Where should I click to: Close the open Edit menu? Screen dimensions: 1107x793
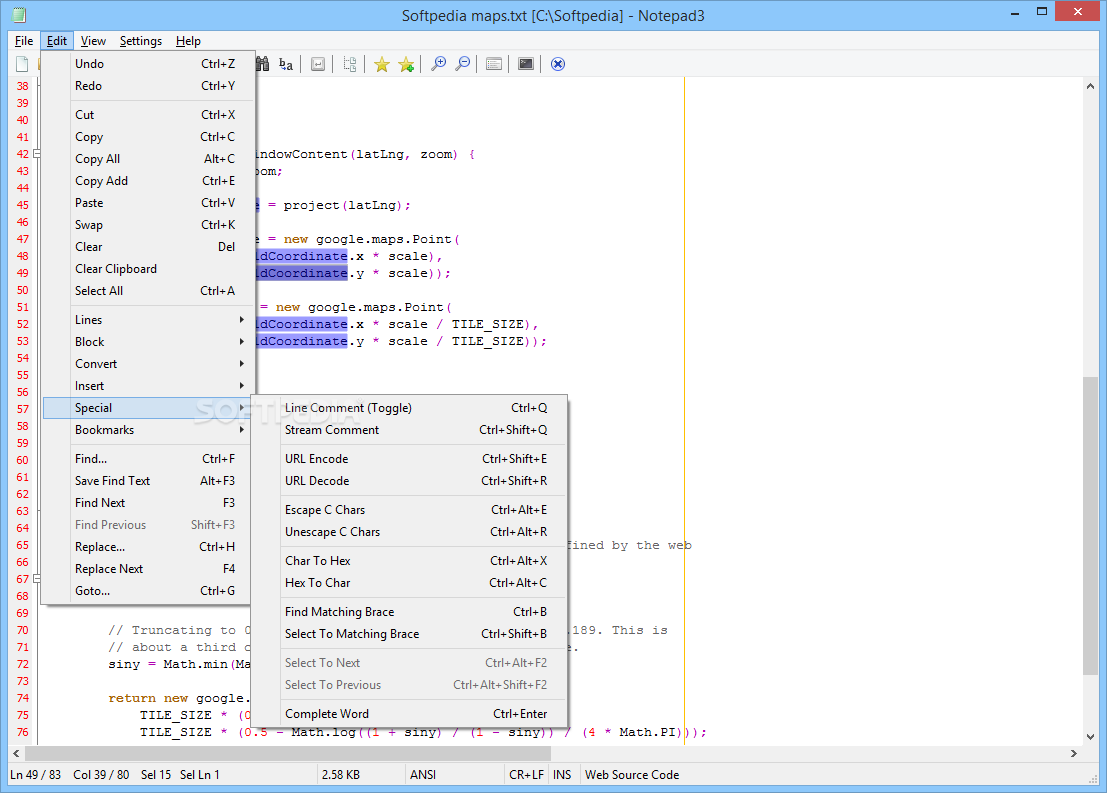pyautogui.click(x=56, y=41)
